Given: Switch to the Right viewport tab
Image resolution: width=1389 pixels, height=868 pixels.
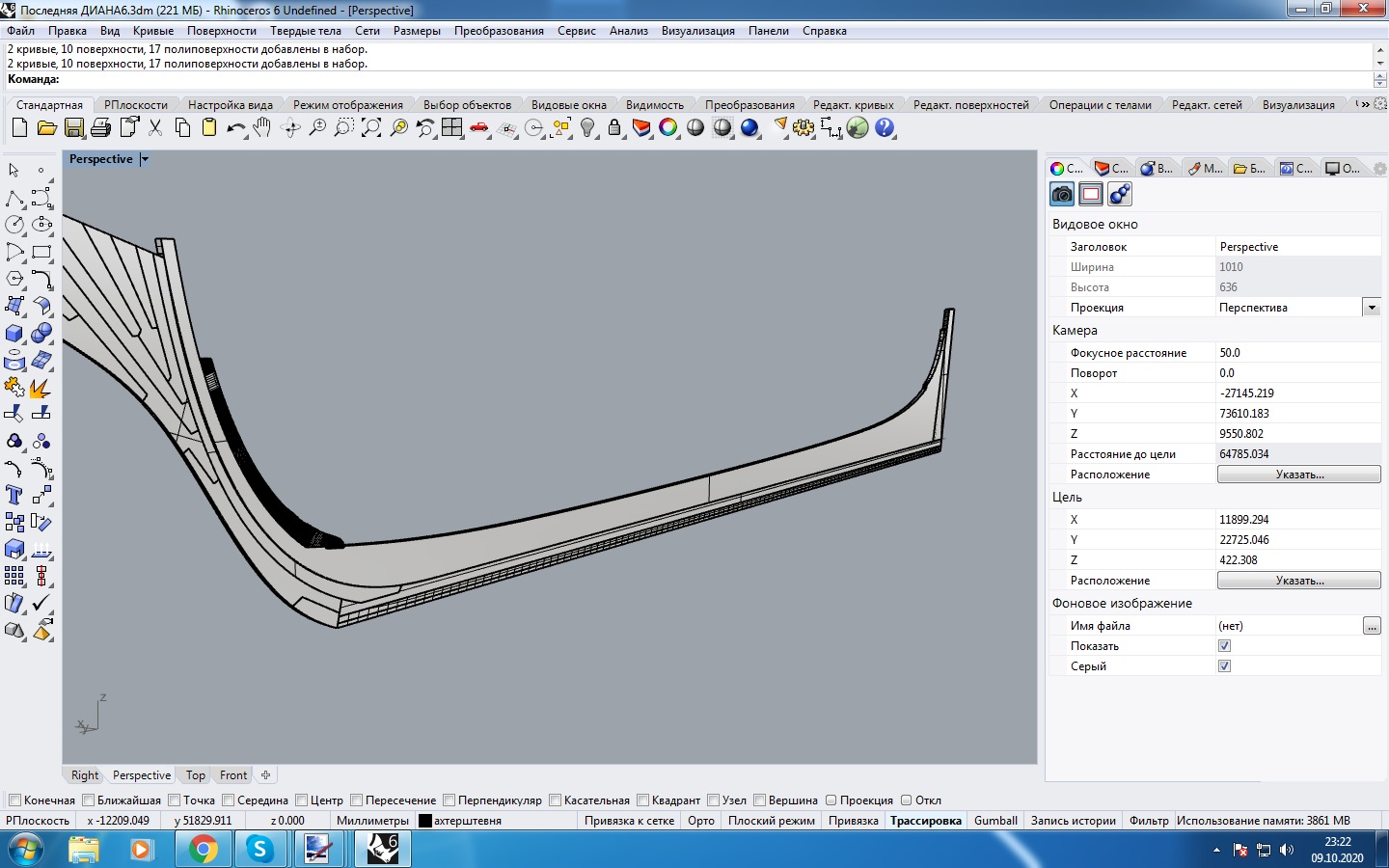Looking at the screenshot, I should click(85, 775).
